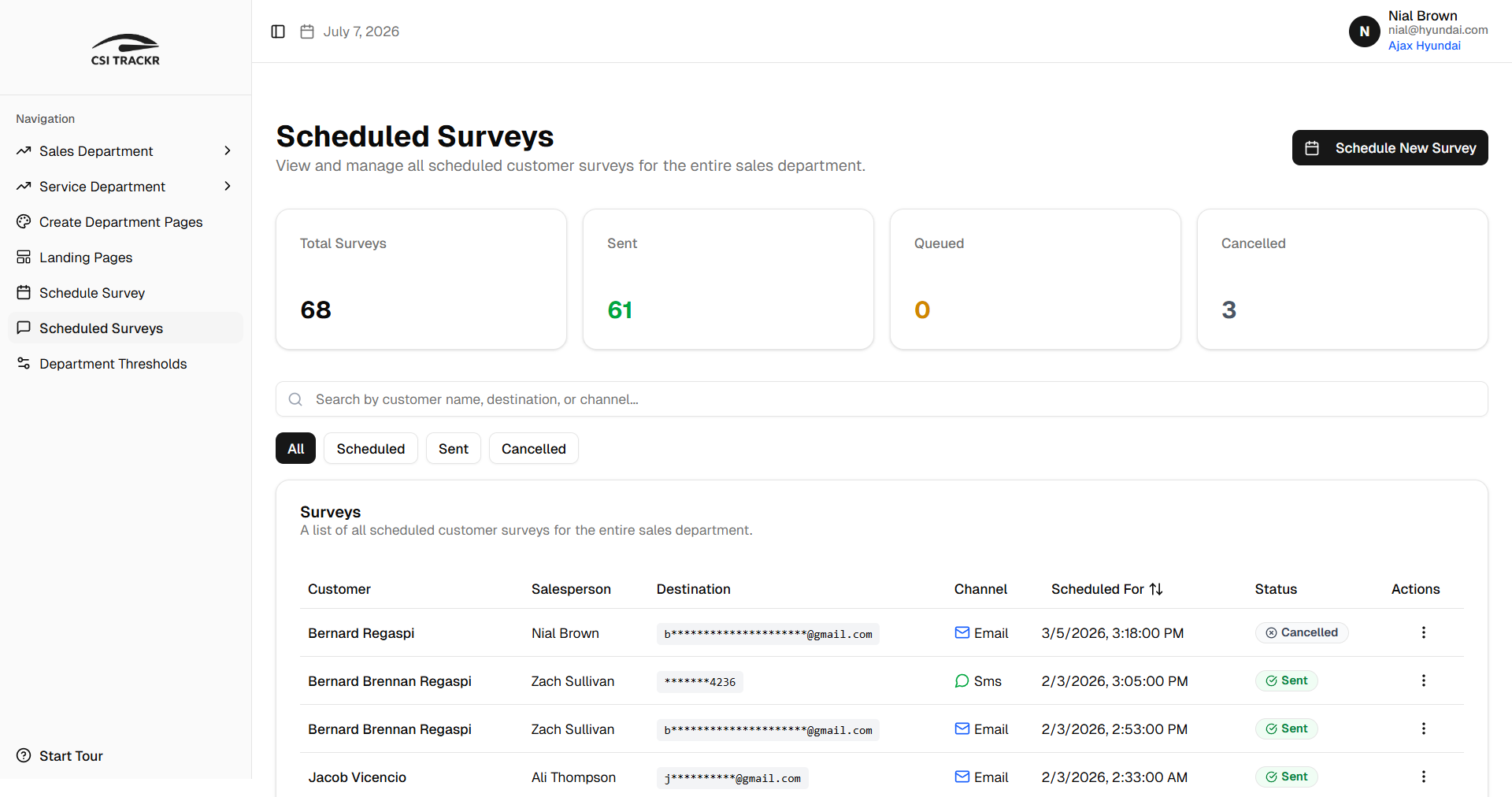Click salesperson Ali Thompson
Viewport: 1512px width, 797px height.
[x=573, y=777]
